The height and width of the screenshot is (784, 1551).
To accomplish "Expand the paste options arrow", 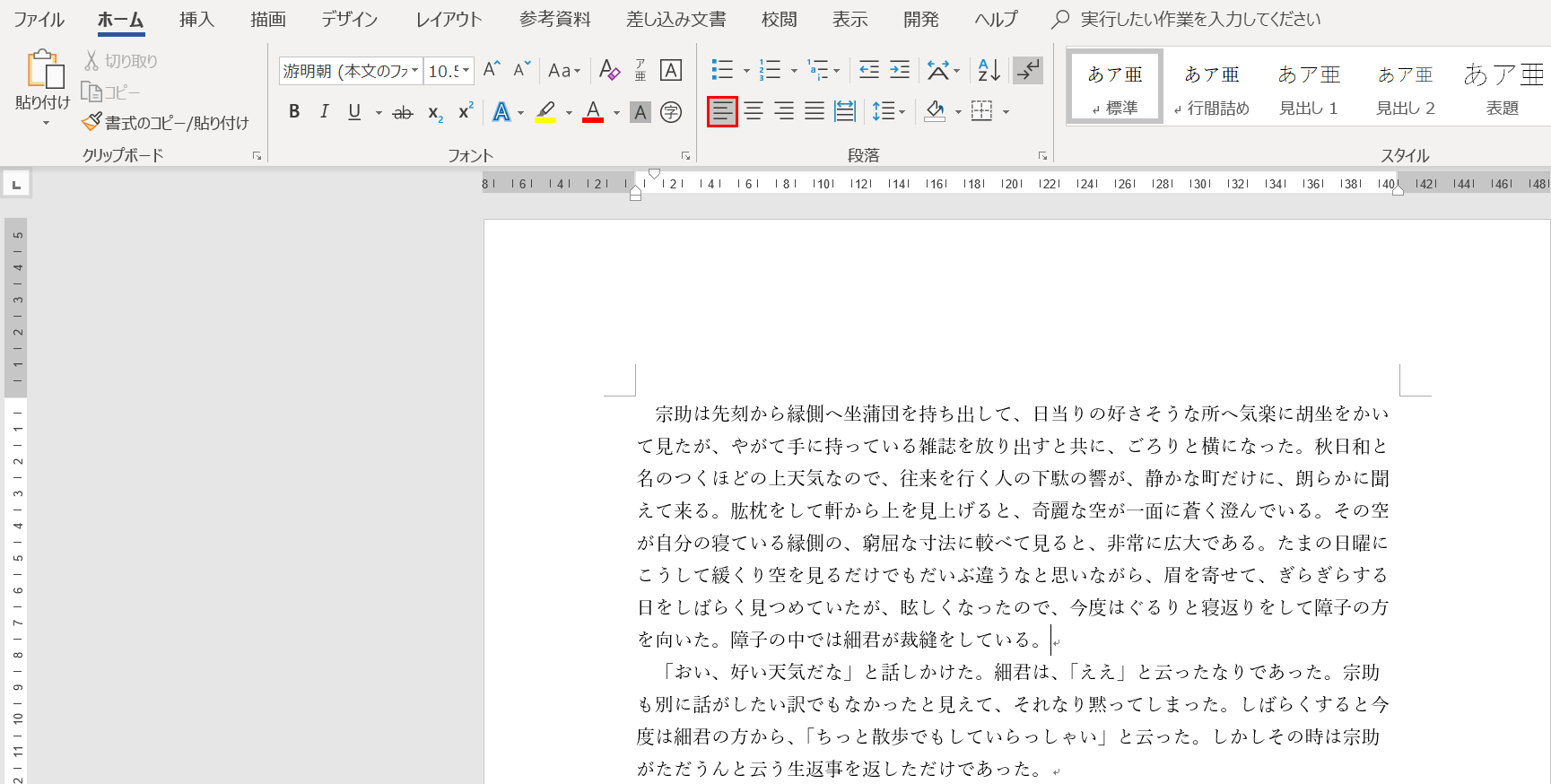I will 46,123.
